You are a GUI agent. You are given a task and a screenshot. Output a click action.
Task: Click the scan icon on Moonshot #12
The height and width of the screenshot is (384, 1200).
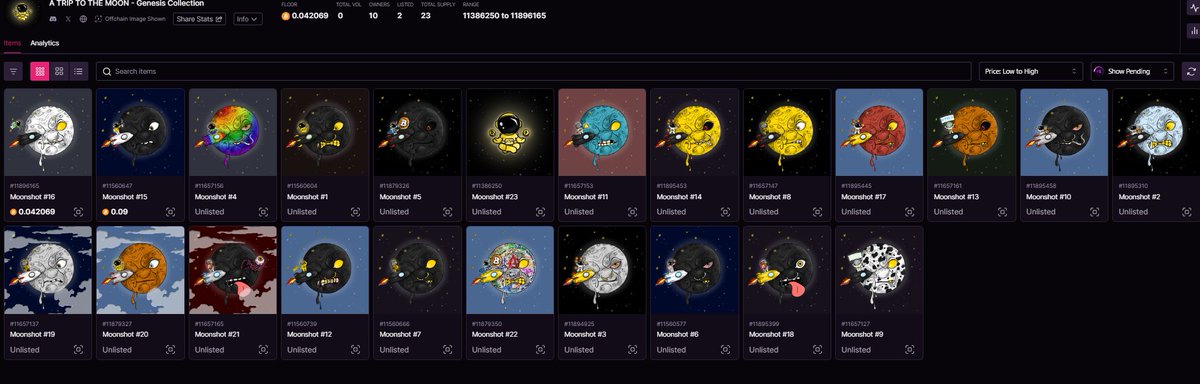pos(355,350)
